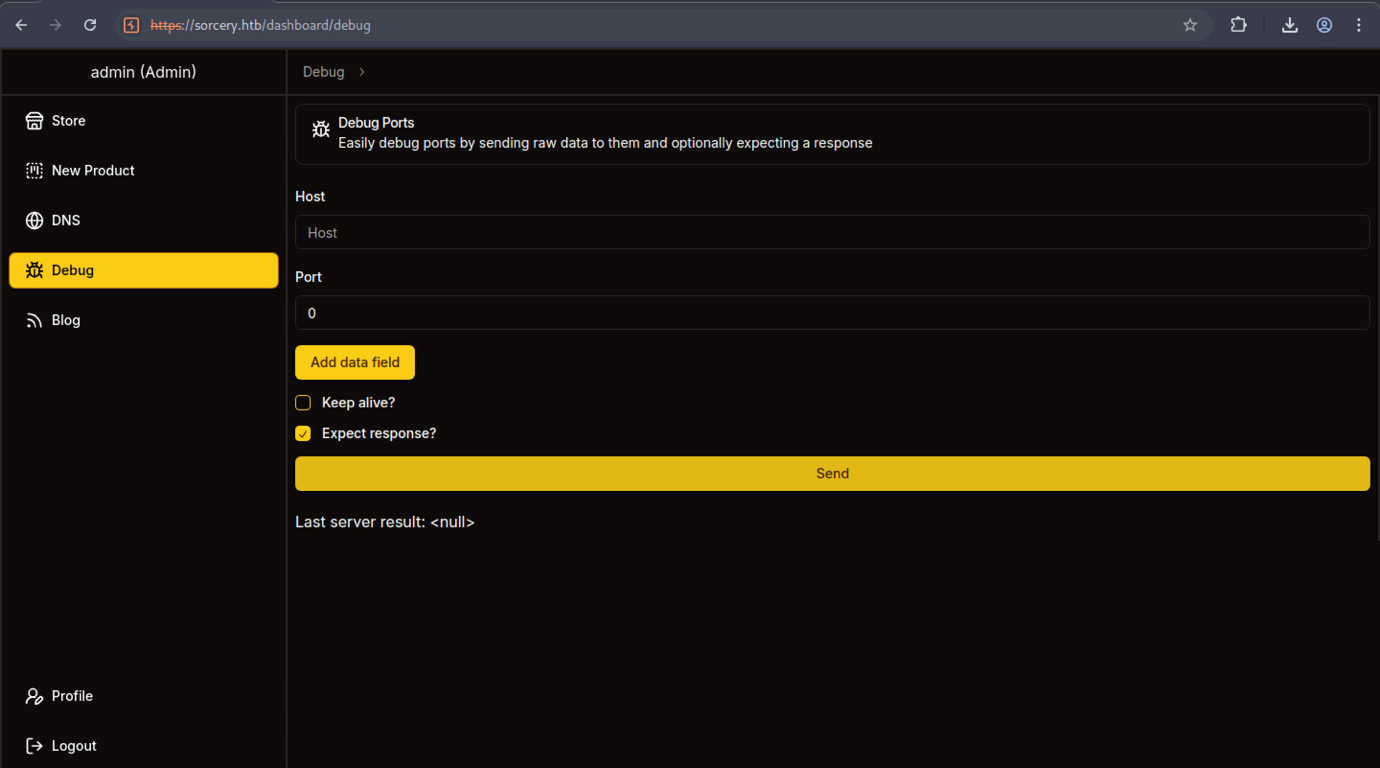
Task: Bookmark this page with the star icon
Action: 1190,25
